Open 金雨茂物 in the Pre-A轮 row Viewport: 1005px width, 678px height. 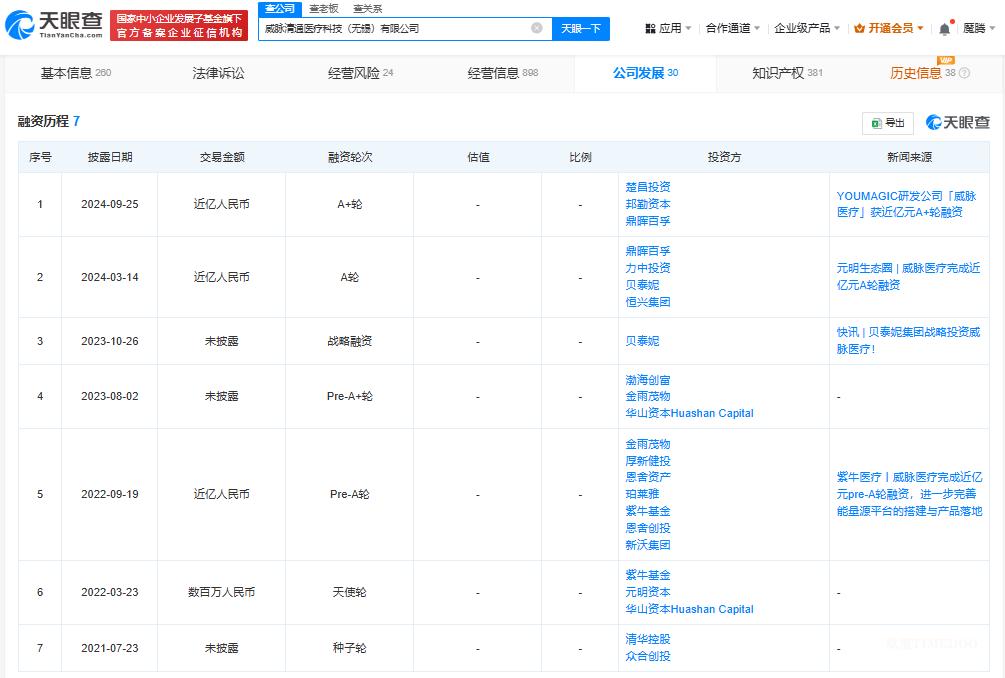648,444
